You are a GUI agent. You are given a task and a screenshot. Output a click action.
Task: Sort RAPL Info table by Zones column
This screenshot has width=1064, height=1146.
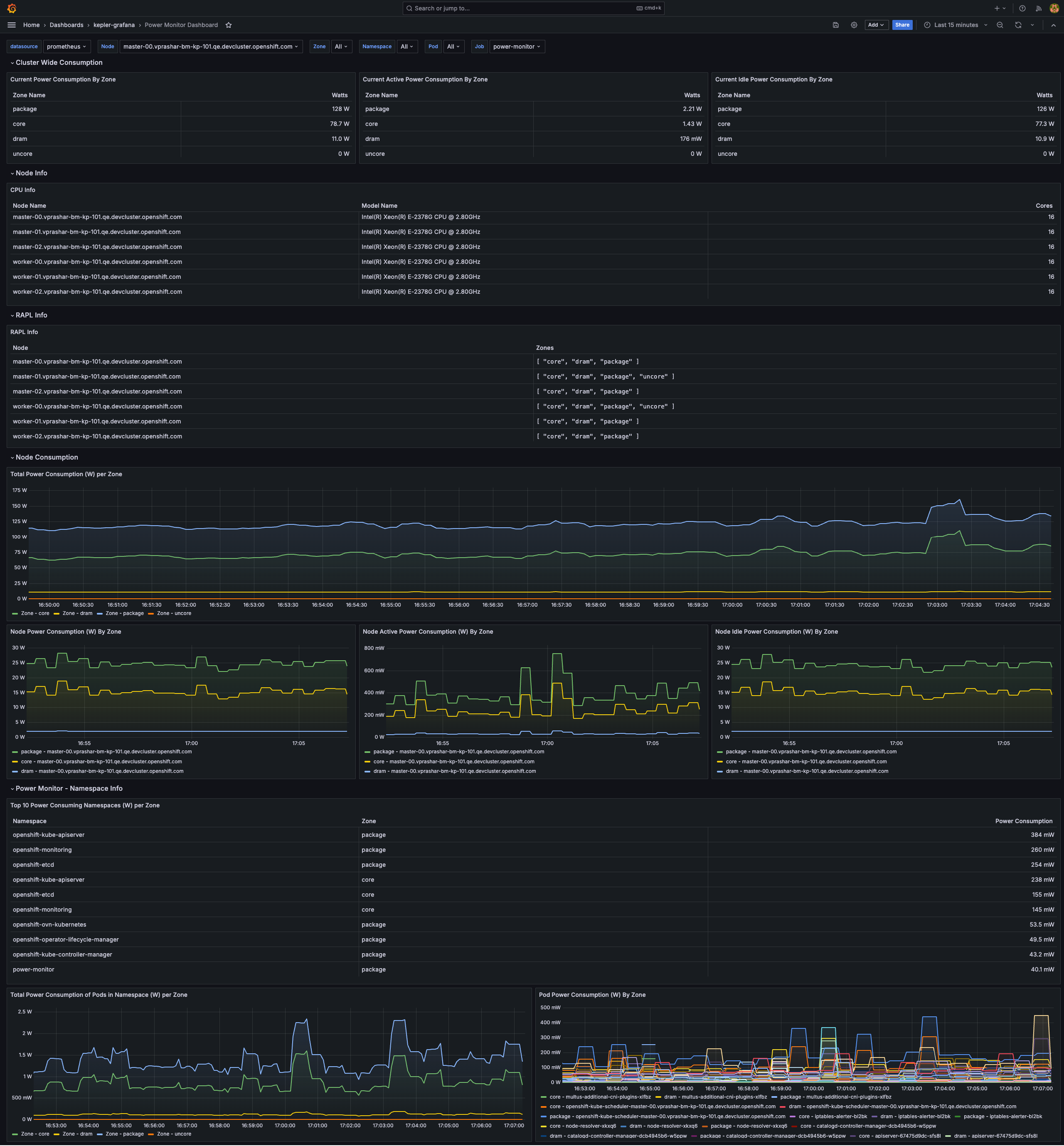(544, 348)
